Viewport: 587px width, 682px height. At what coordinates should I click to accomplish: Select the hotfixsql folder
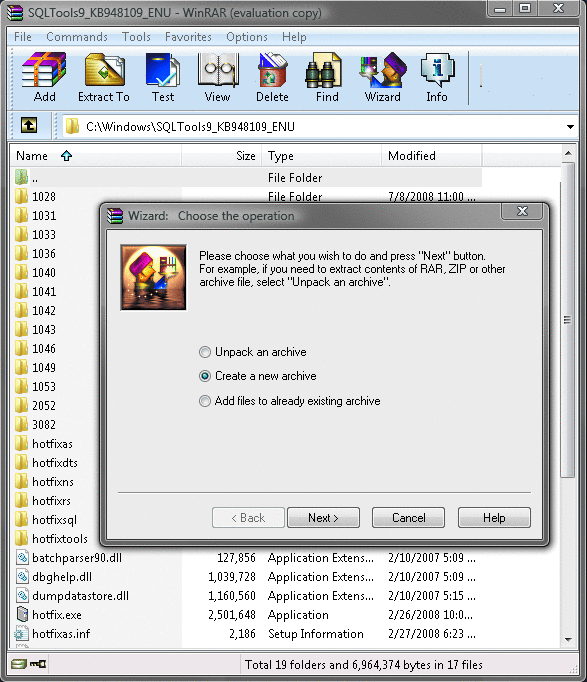click(x=46, y=520)
